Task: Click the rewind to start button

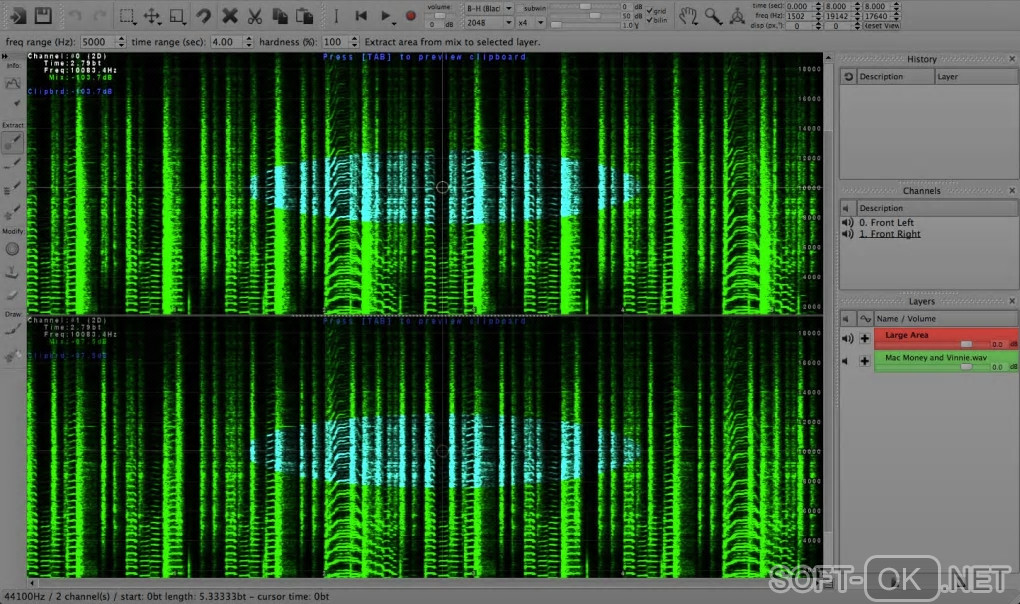Action: click(x=361, y=16)
